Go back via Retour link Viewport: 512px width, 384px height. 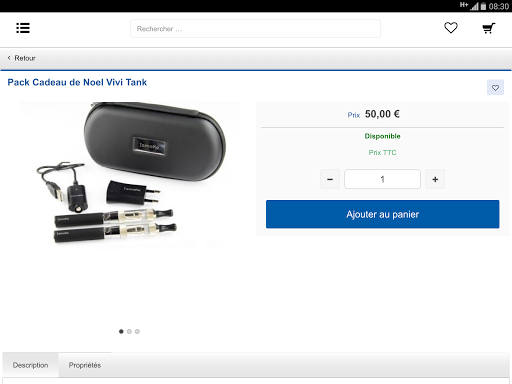coord(25,58)
